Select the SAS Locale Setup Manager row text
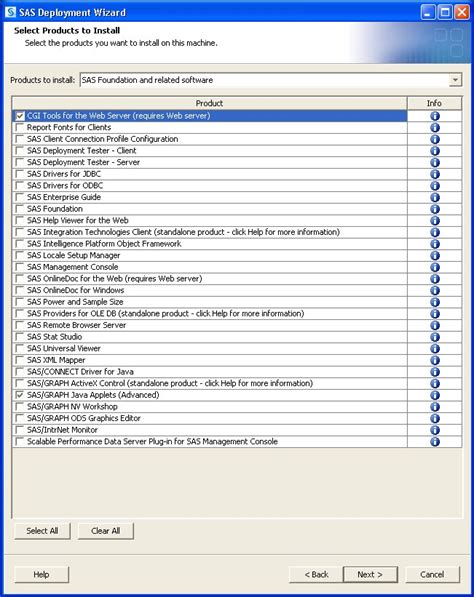This screenshot has width=474, height=597. pyautogui.click(x=73, y=255)
